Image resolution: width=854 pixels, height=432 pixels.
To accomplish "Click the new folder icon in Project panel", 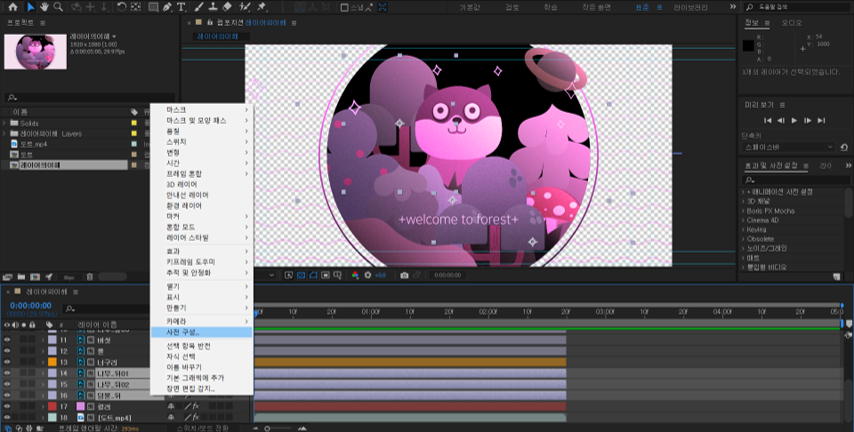I will click(x=21, y=277).
